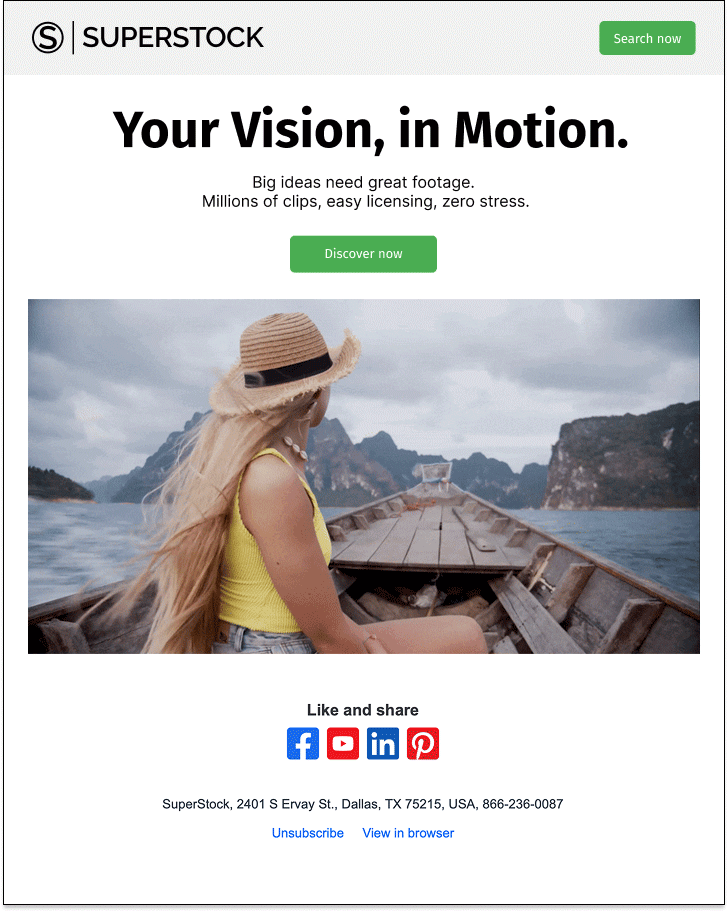Click the straw hat in the photo

point(285,364)
